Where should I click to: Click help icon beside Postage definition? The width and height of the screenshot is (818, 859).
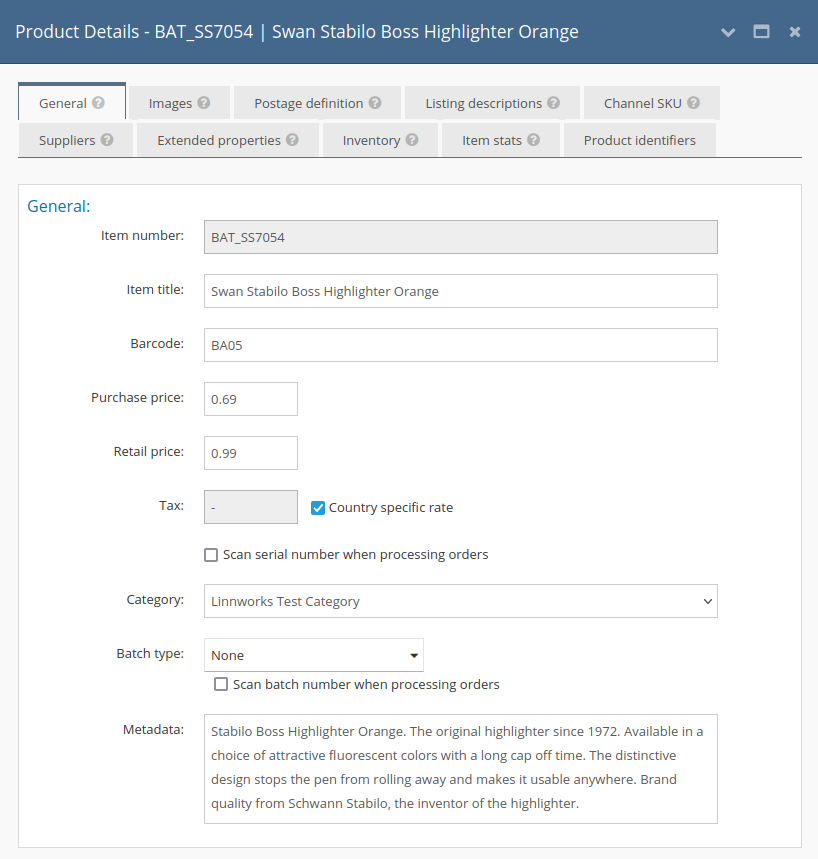(x=375, y=103)
